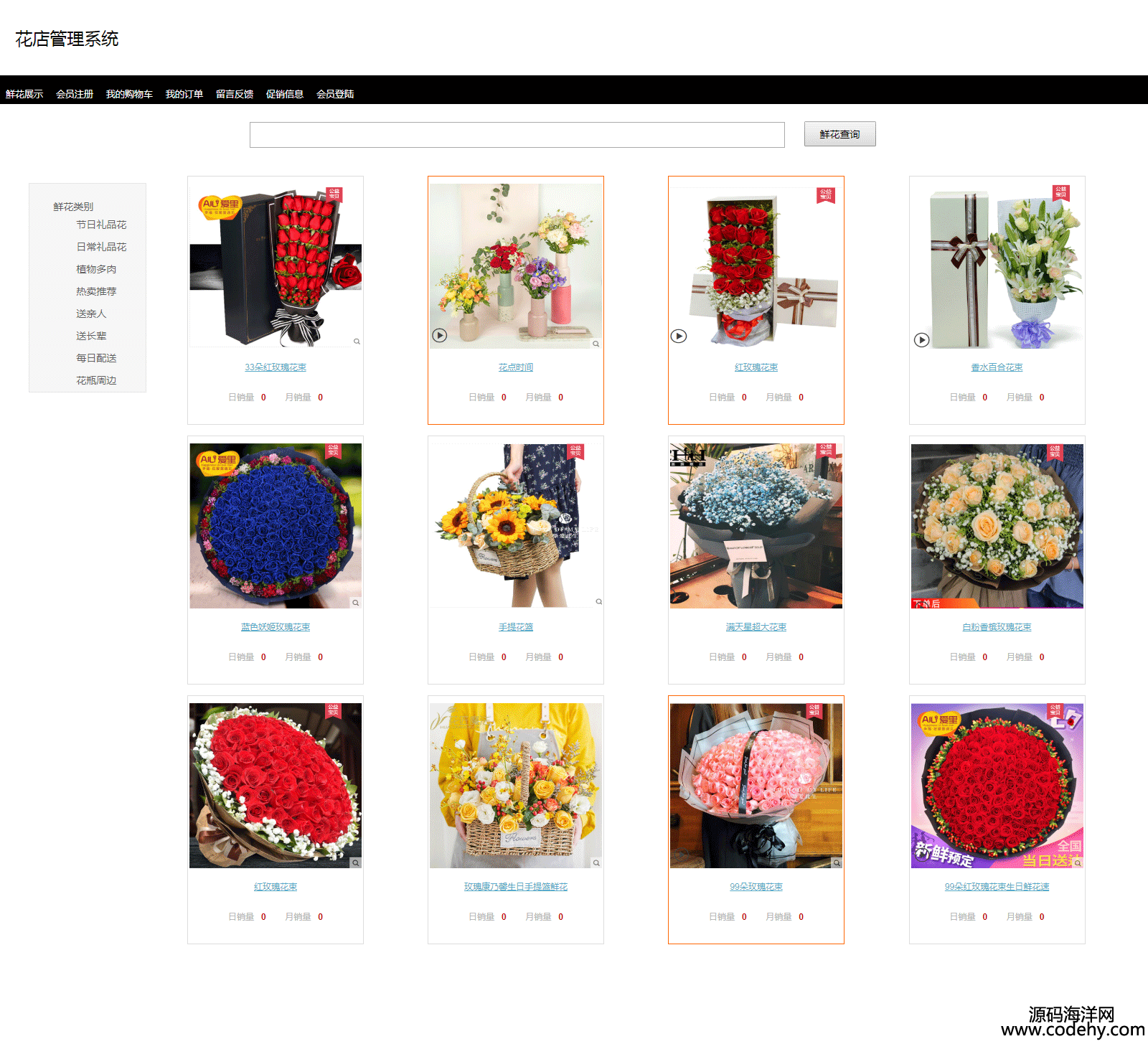
Task: Click magnifier icon on 33朵红玫瑰花束 image
Action: pos(357,342)
